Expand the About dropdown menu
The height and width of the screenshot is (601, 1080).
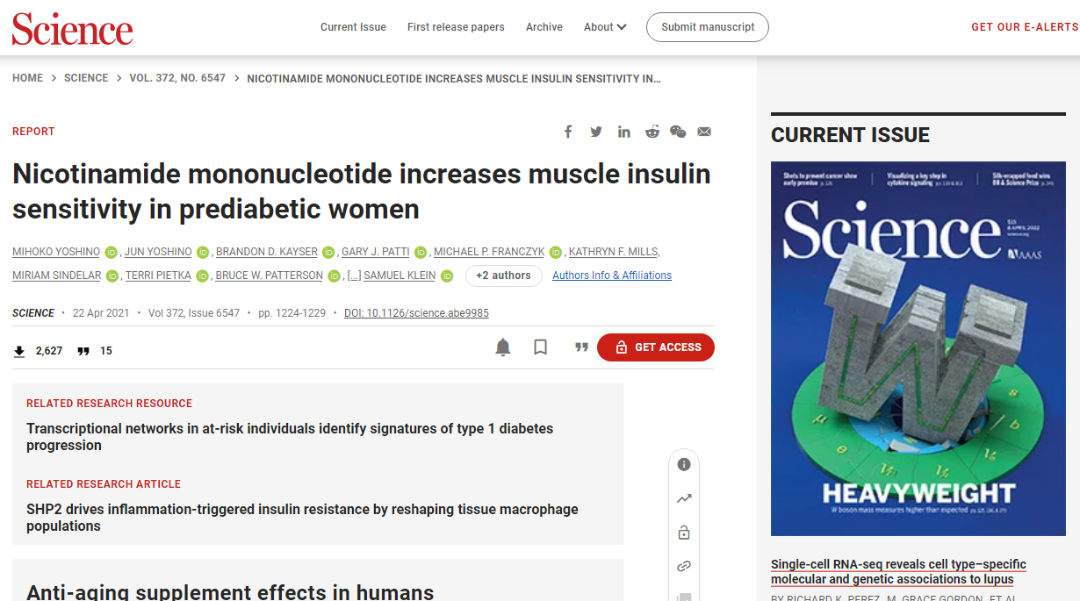(605, 27)
